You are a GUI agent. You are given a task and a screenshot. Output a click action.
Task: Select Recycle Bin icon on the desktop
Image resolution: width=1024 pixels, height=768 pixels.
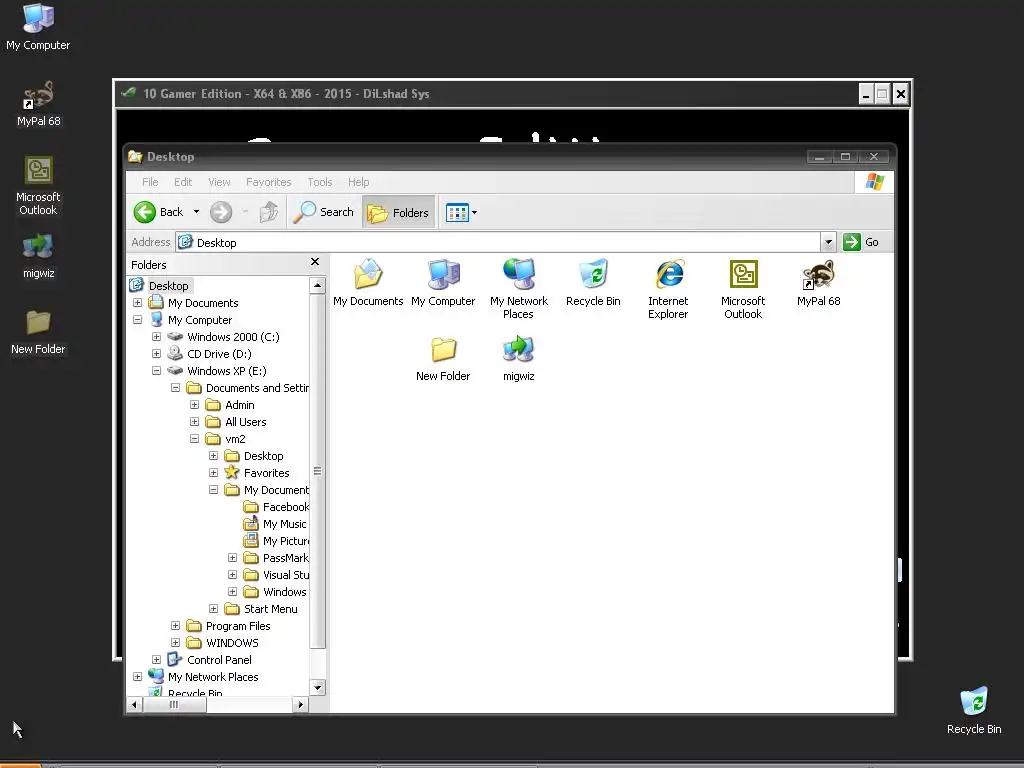point(974,711)
